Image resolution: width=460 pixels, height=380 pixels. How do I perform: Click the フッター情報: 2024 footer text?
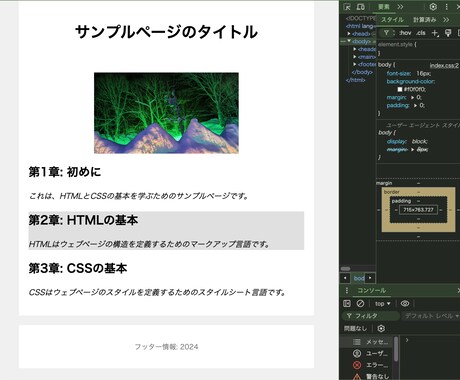click(x=166, y=347)
